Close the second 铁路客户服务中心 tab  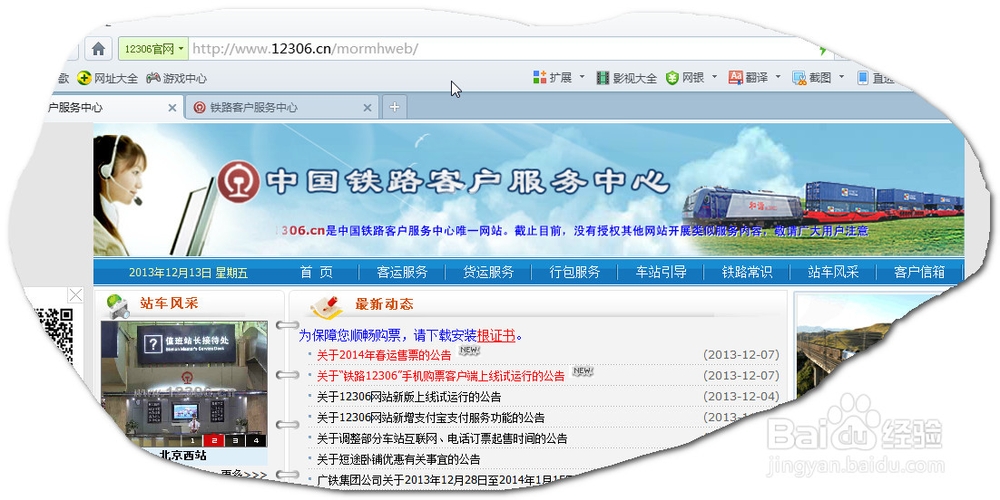pyautogui.click(x=367, y=108)
